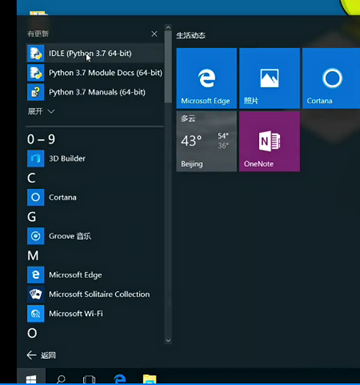Launch Edge from the taskbar
Viewport: 360px width, 385px height.
tap(120, 379)
